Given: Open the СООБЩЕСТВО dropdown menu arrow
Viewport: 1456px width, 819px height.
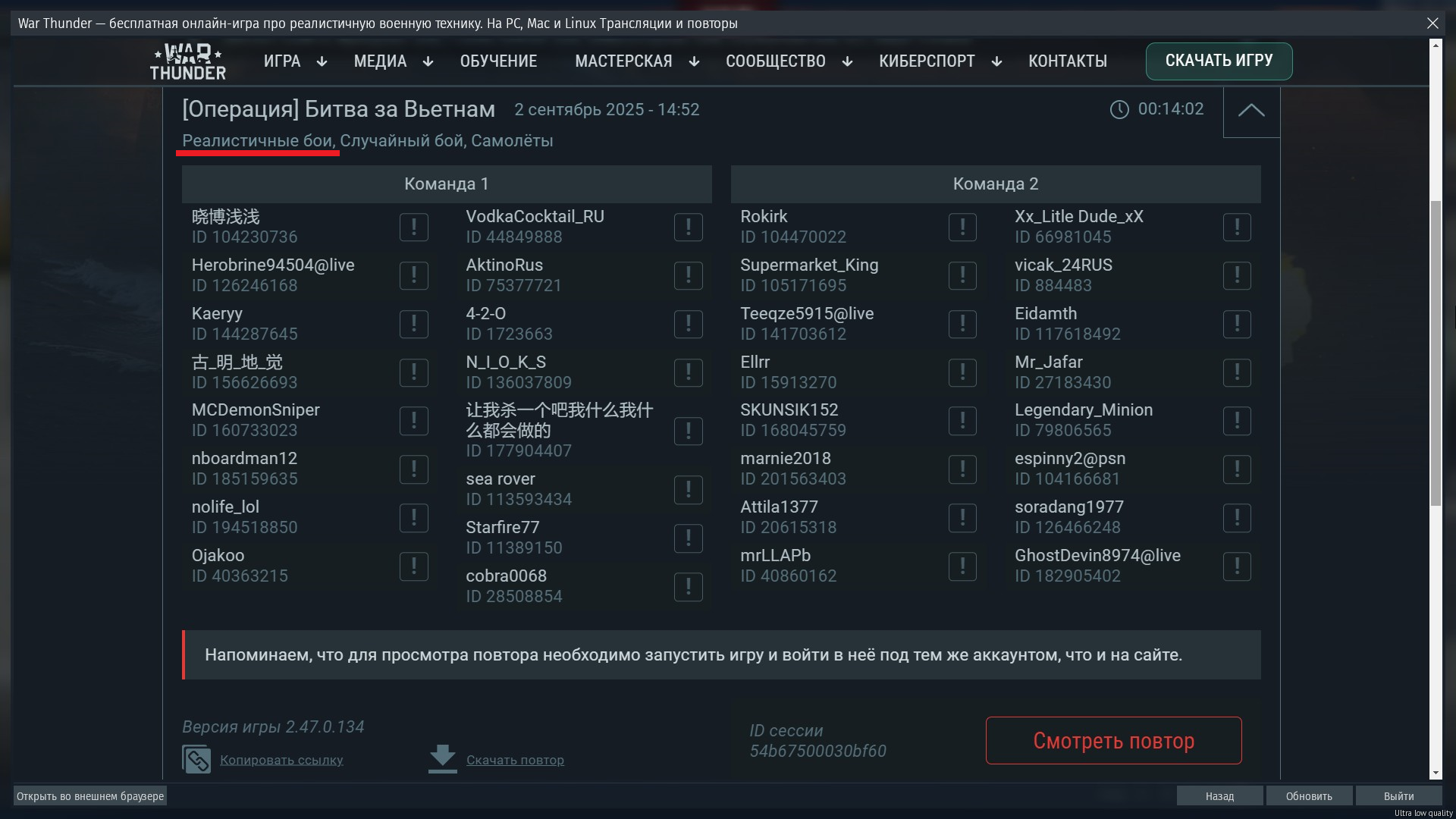Looking at the screenshot, I should 847,62.
